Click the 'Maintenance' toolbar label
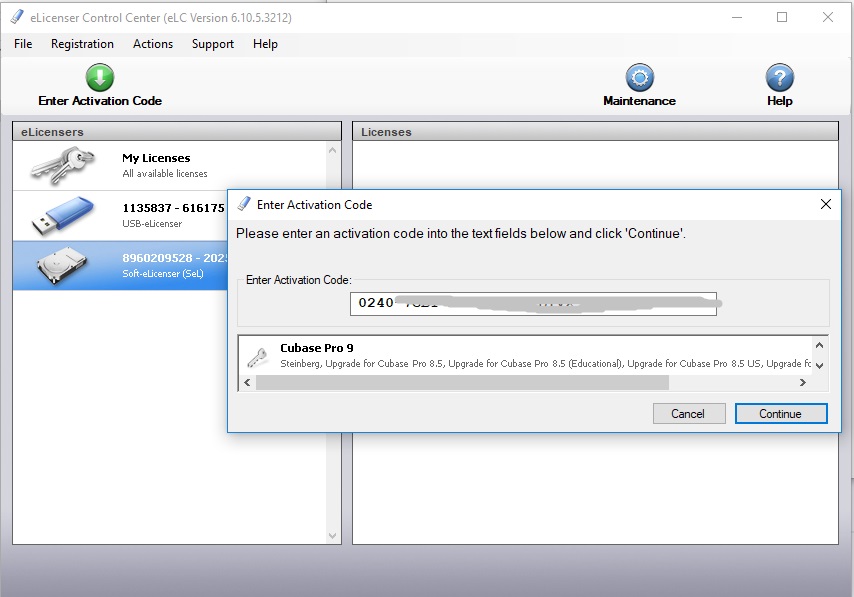Viewport: 854px width, 597px height. (x=639, y=101)
